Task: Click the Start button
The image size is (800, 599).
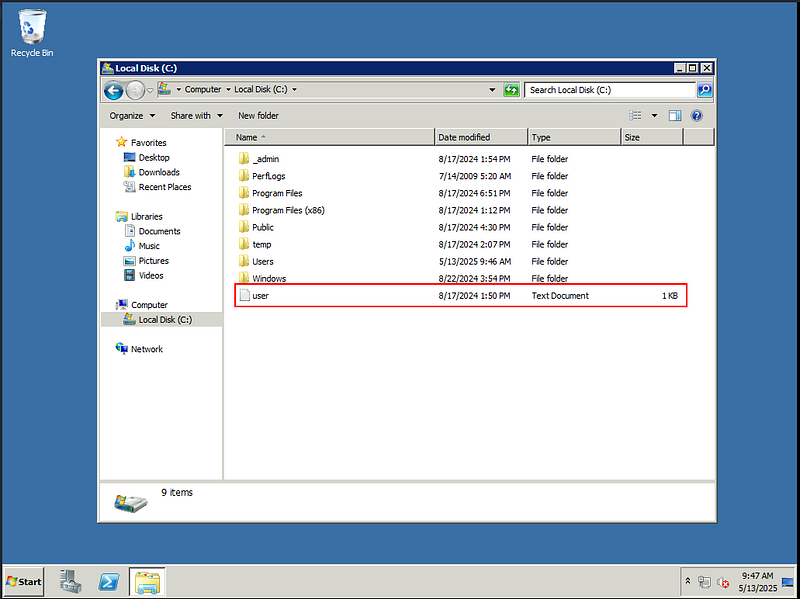Action: [25, 581]
